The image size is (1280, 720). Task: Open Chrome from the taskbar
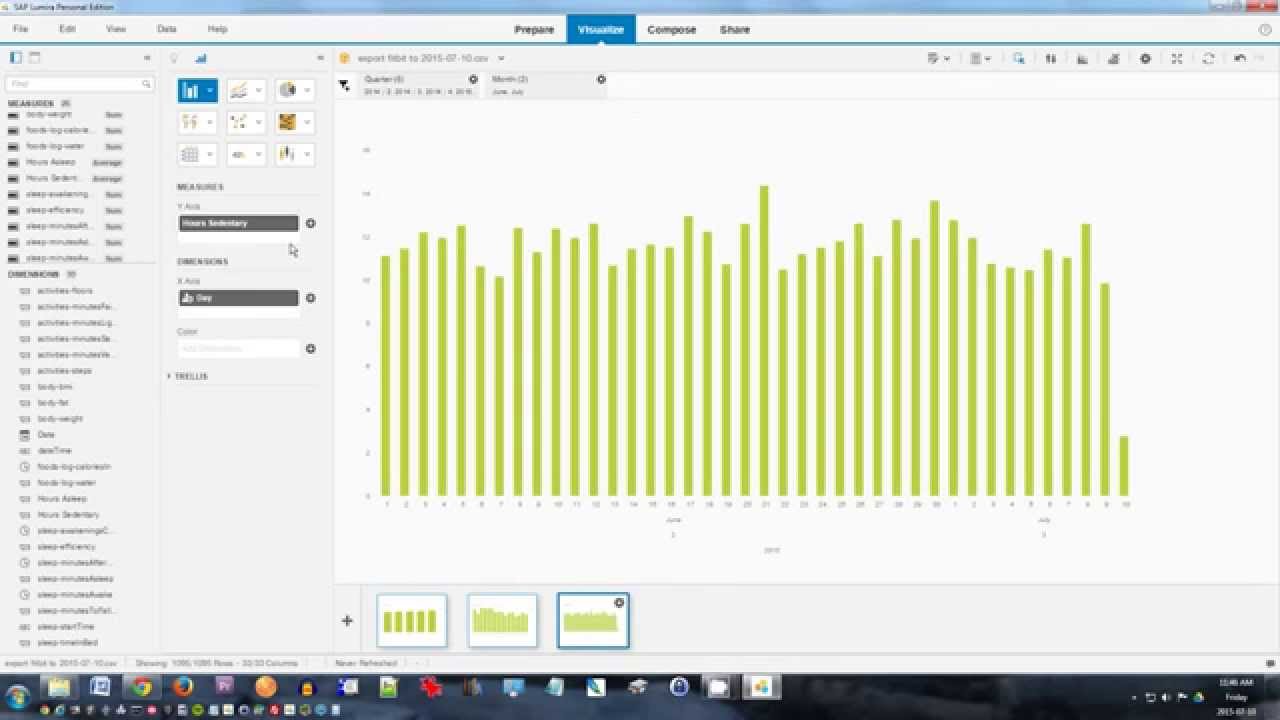(141, 687)
